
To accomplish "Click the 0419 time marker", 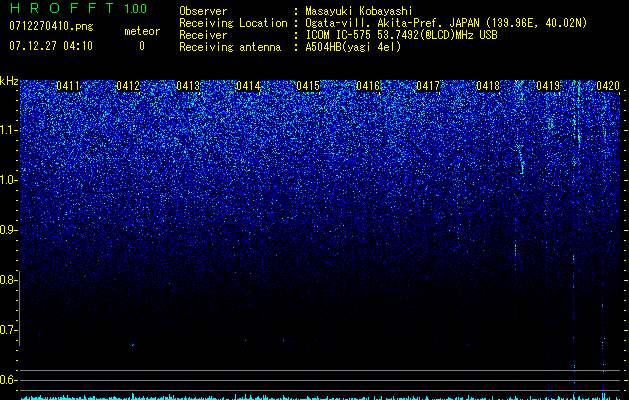I will click(548, 86).
